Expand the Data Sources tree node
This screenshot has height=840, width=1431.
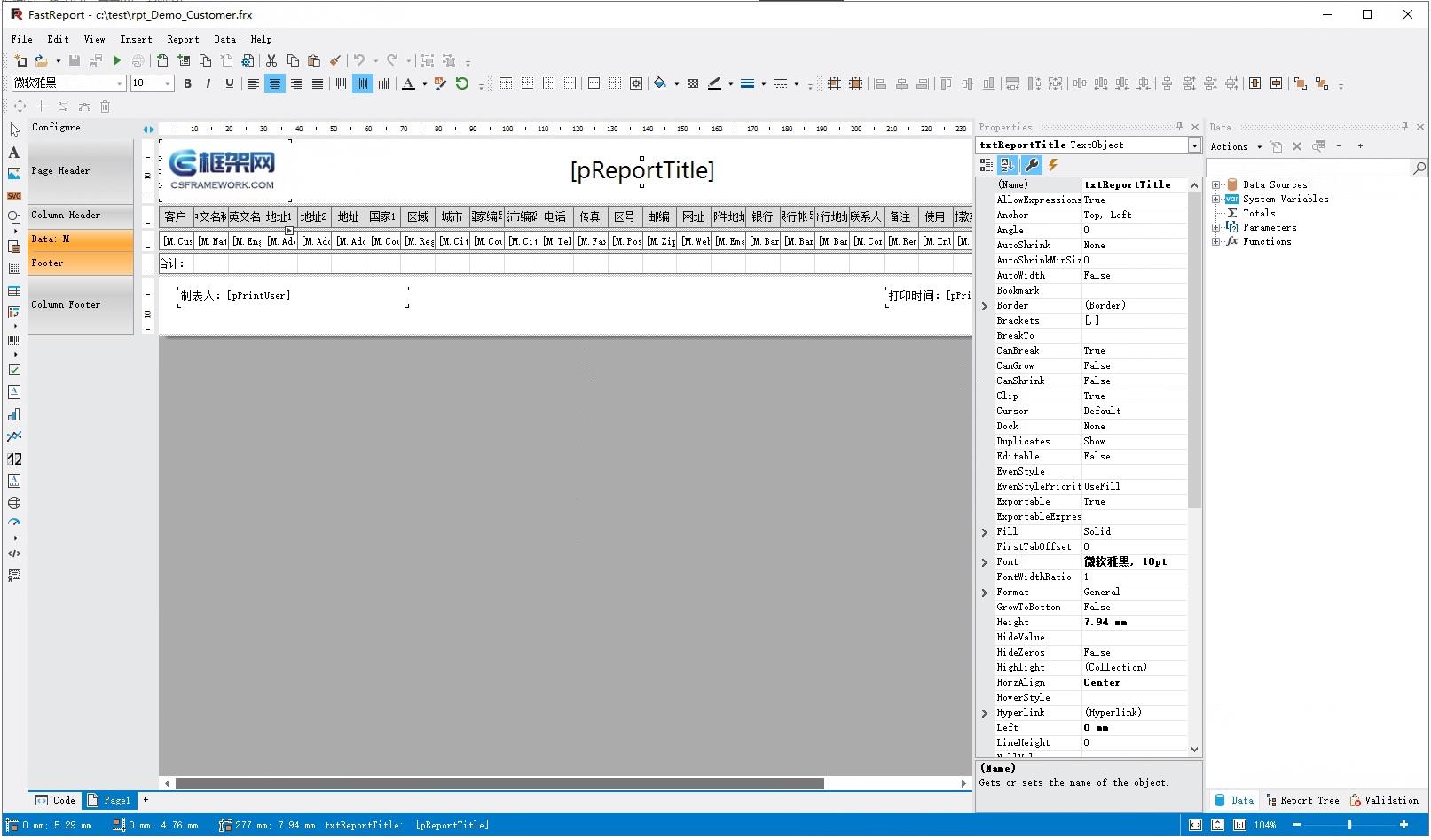[1215, 184]
